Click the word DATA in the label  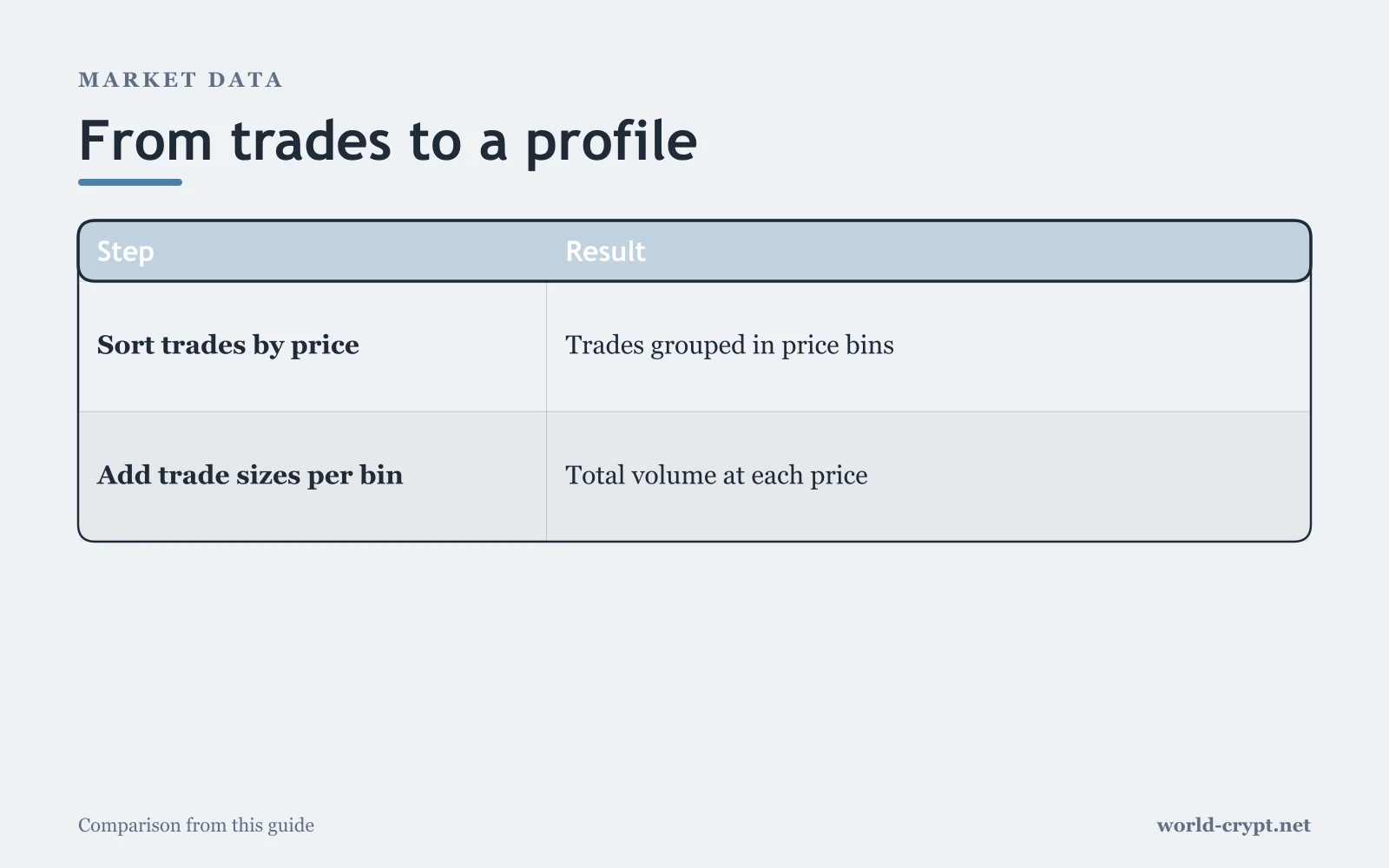[x=246, y=80]
